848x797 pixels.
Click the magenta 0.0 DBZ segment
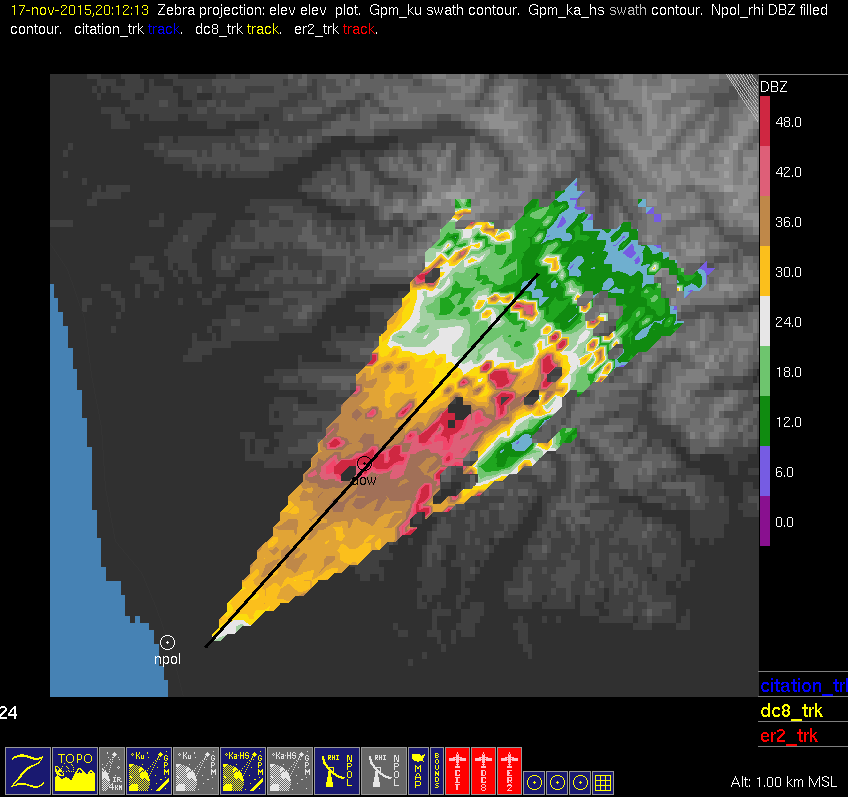[765, 521]
